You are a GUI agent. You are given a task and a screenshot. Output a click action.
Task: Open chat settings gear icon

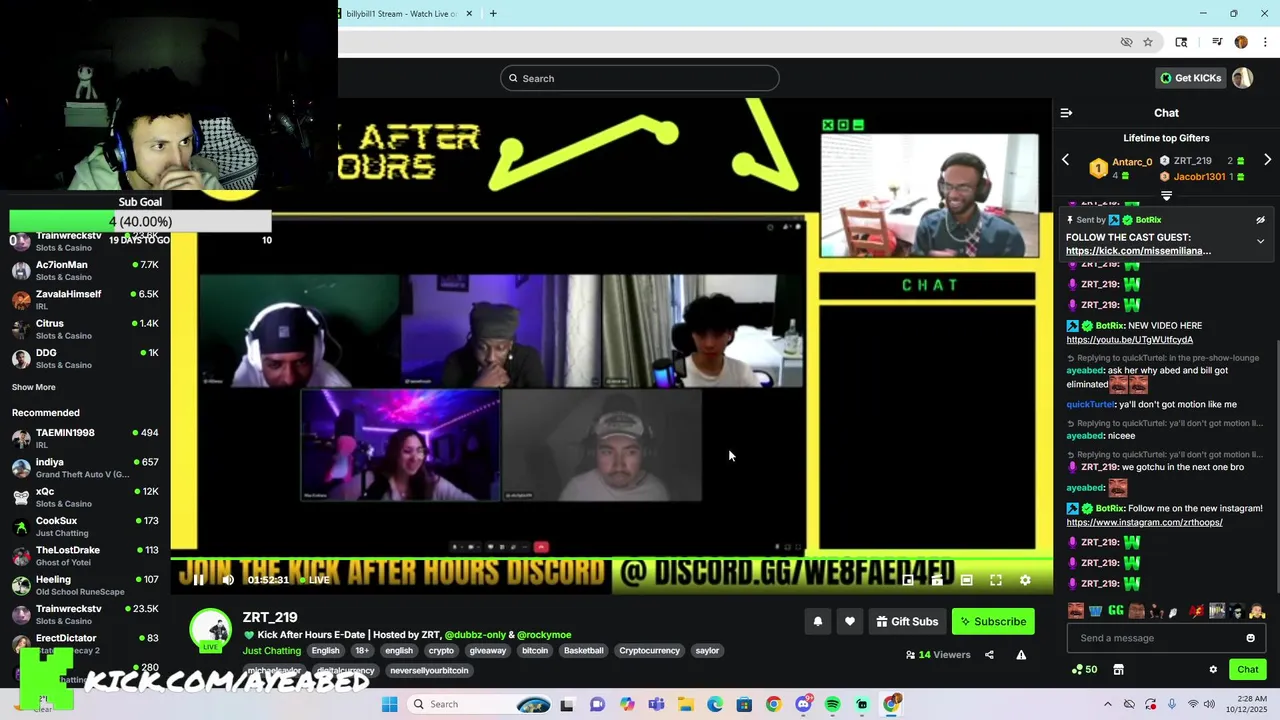[x=1213, y=670]
